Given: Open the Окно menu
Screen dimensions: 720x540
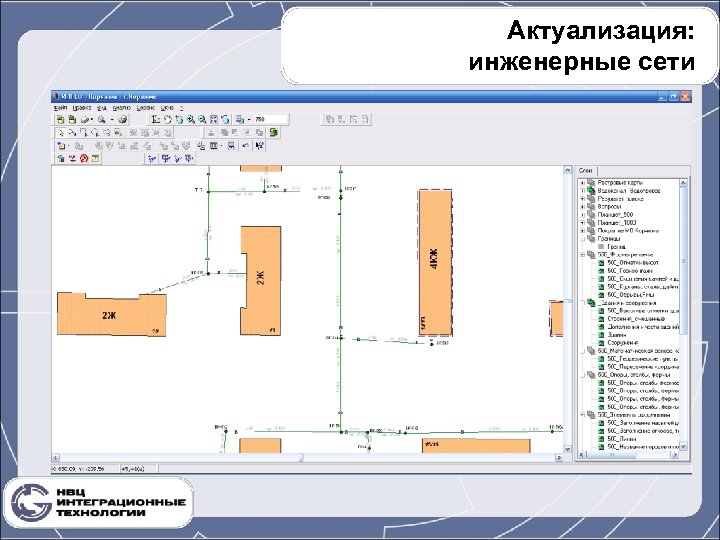Looking at the screenshot, I should pos(167,107).
